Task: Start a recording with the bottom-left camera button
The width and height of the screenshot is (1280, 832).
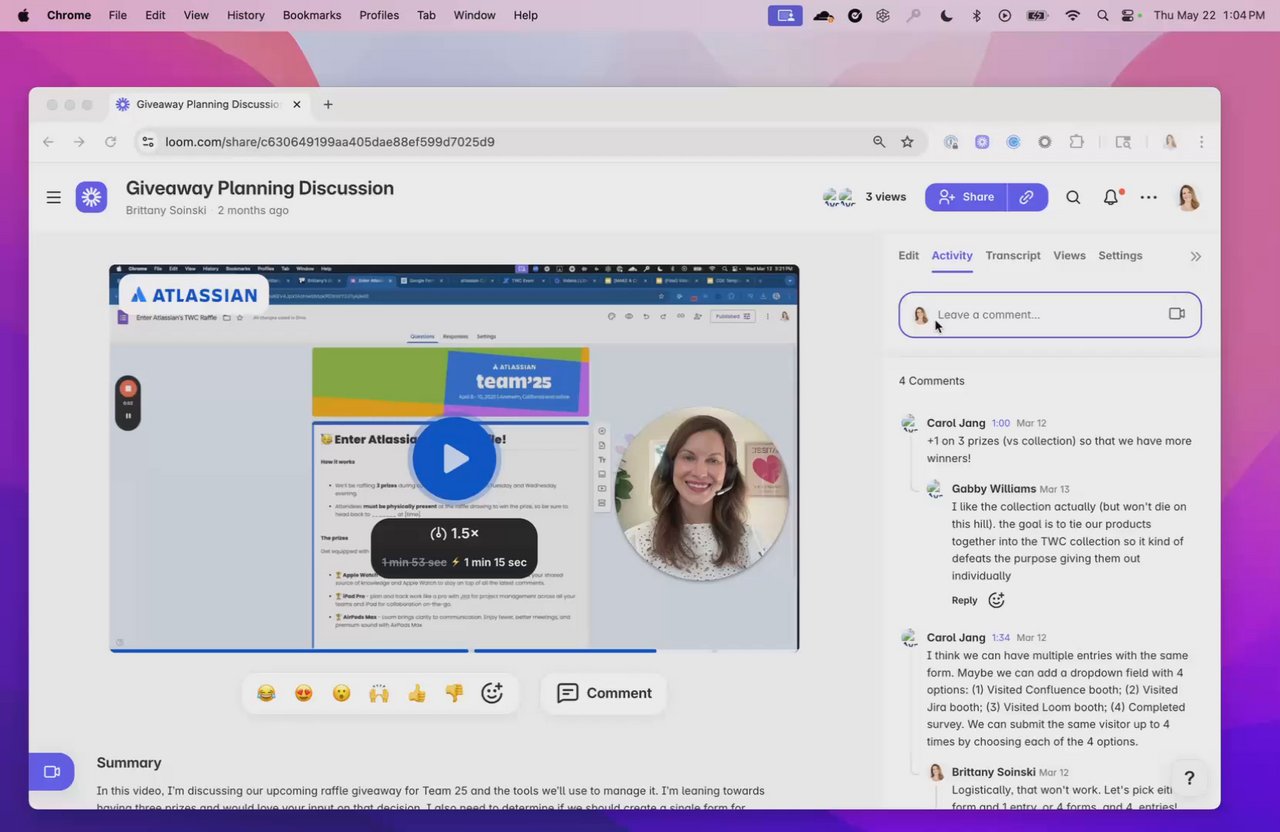Action: [52, 772]
